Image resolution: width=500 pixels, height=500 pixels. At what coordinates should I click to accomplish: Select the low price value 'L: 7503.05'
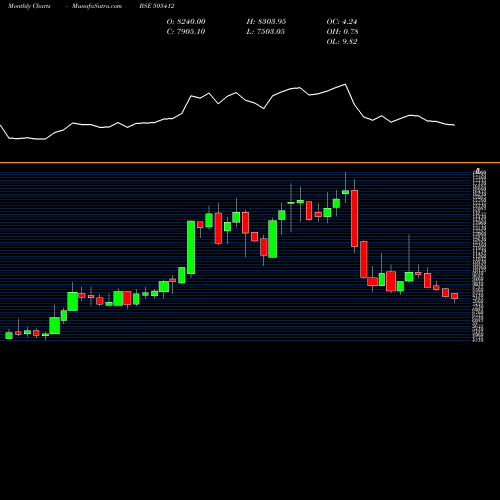266,32
